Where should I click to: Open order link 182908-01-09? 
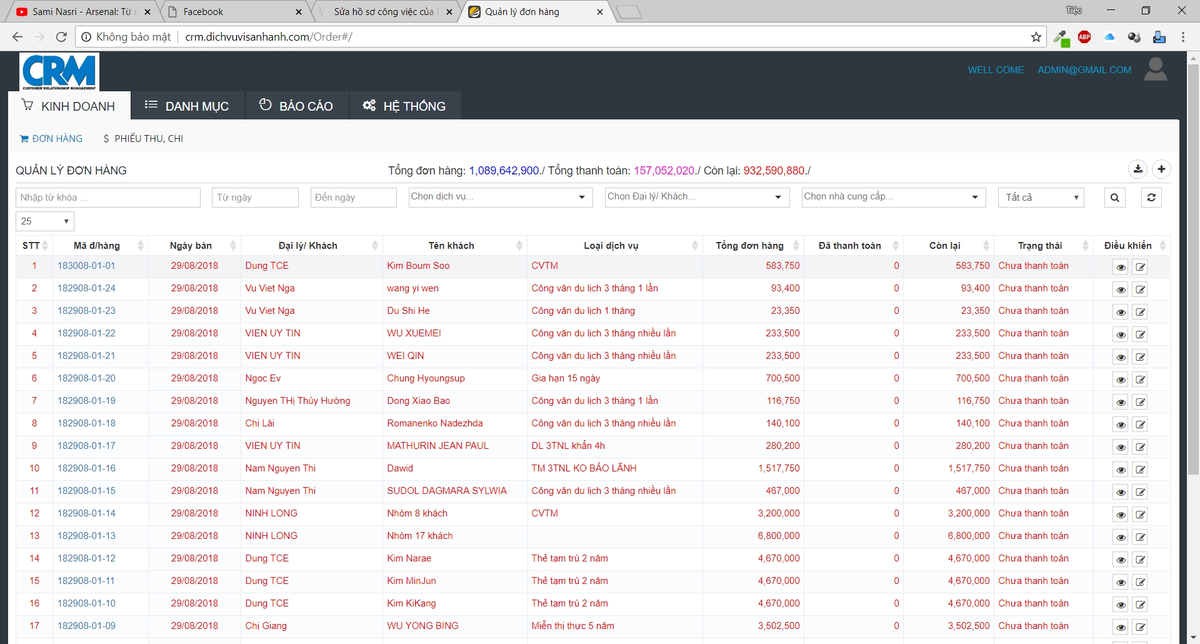[86, 626]
